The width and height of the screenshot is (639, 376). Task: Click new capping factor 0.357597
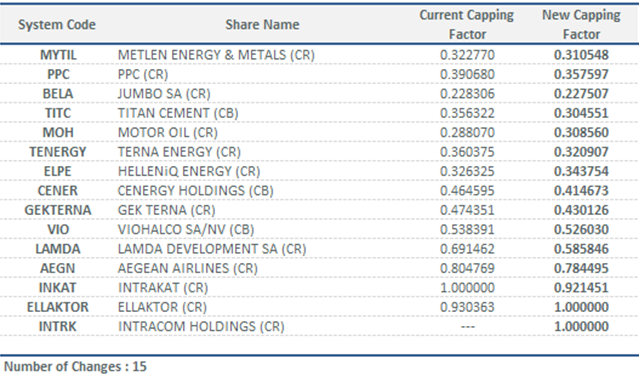(582, 75)
